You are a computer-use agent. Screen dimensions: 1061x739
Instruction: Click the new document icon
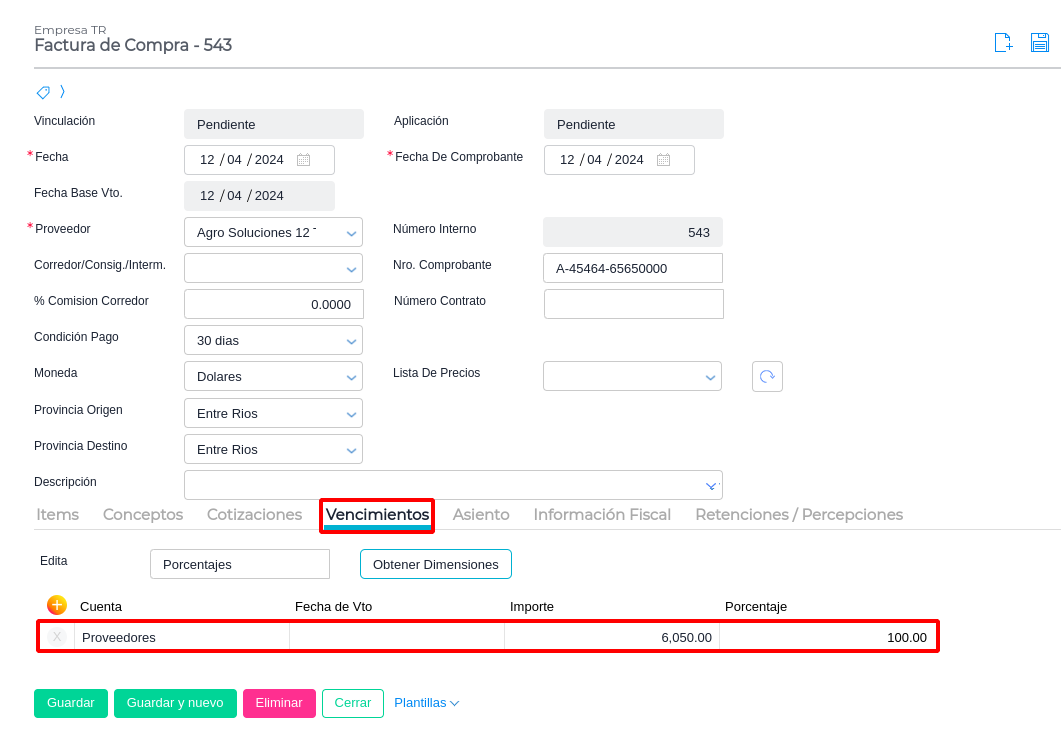[x=1003, y=42]
